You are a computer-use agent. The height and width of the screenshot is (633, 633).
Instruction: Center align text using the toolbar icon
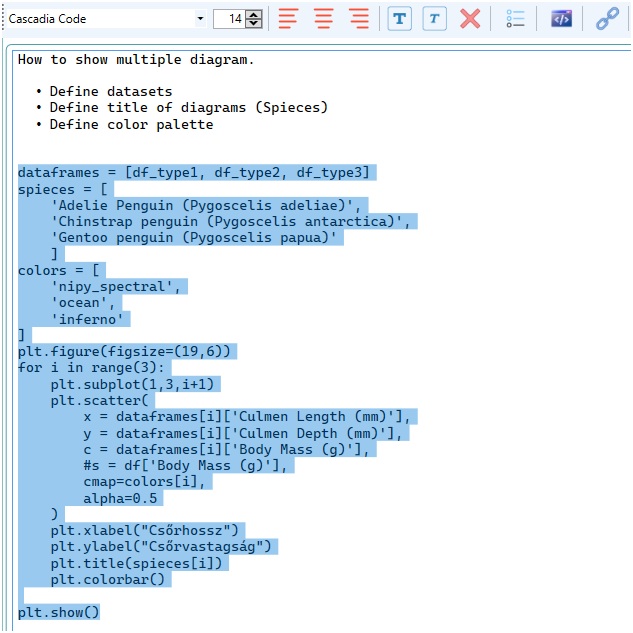pyautogui.click(x=323, y=19)
